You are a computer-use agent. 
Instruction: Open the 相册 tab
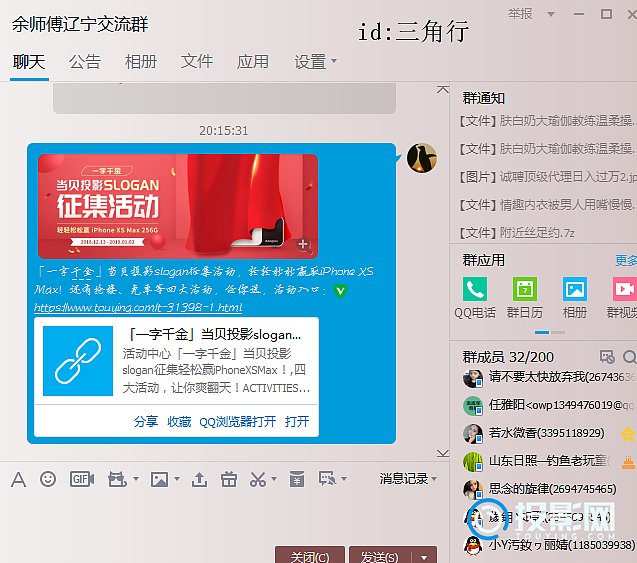(x=141, y=62)
